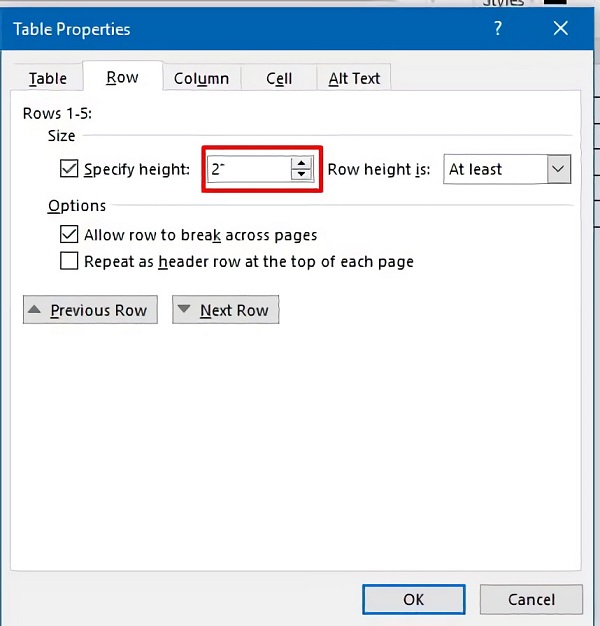Toggle the Specify height checkbox
Image resolution: width=600 pixels, height=626 pixels.
point(69,169)
